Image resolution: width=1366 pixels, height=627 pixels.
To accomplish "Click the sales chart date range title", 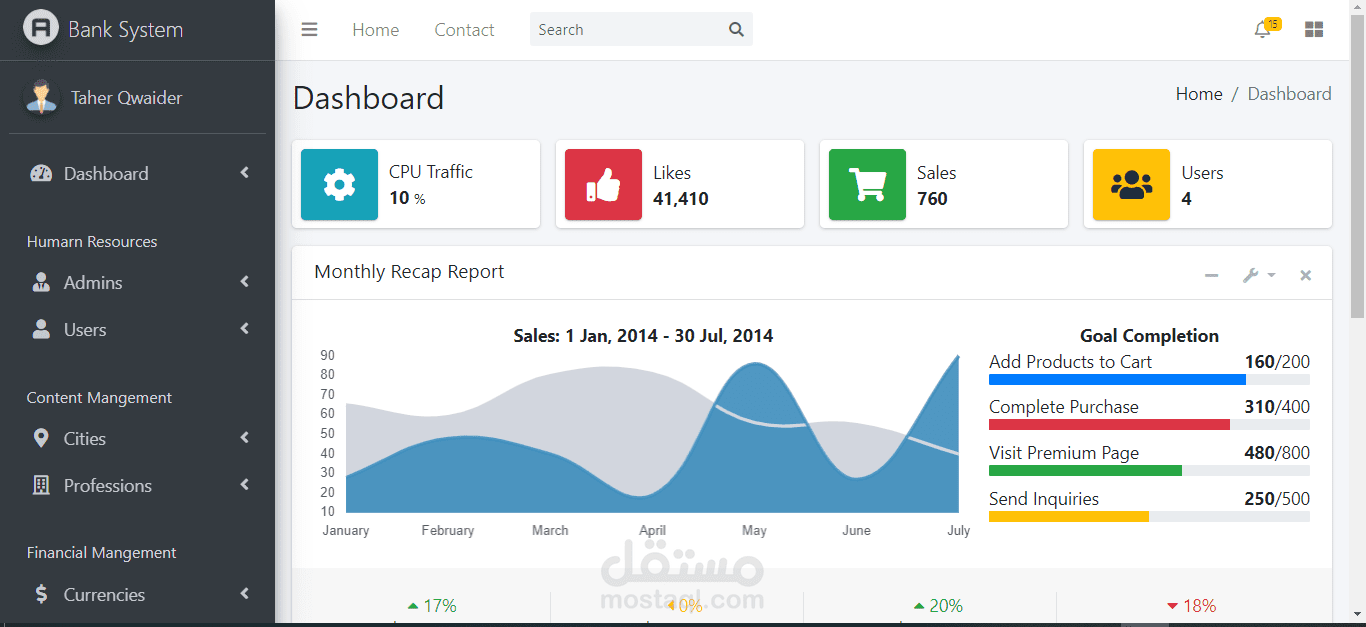I will tap(643, 335).
